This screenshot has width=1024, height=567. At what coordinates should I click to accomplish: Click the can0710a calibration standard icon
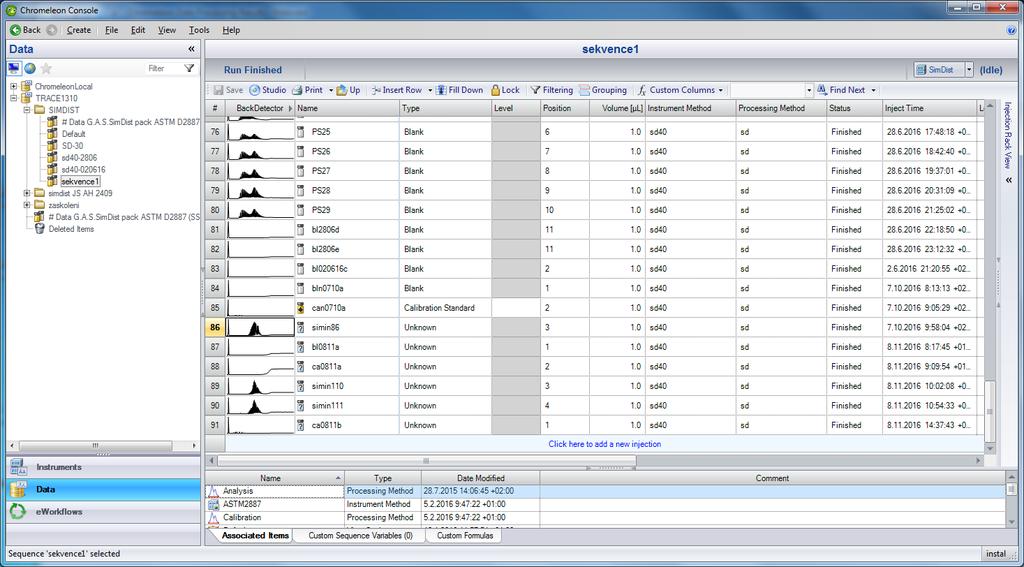point(300,308)
